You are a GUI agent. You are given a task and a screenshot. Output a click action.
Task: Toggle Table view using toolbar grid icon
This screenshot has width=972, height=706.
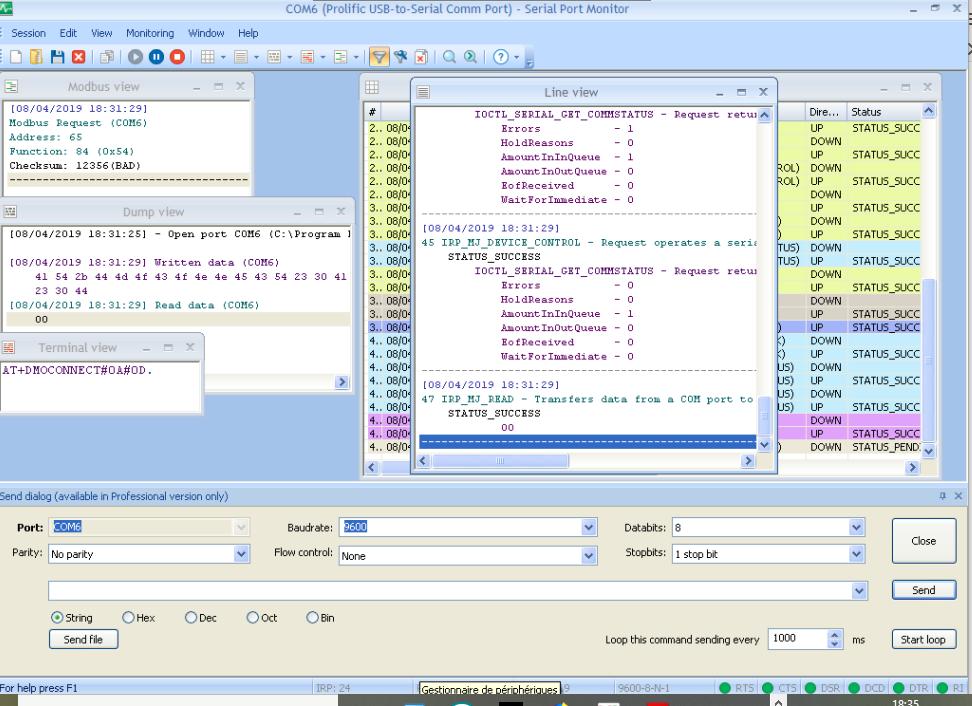pyautogui.click(x=208, y=57)
